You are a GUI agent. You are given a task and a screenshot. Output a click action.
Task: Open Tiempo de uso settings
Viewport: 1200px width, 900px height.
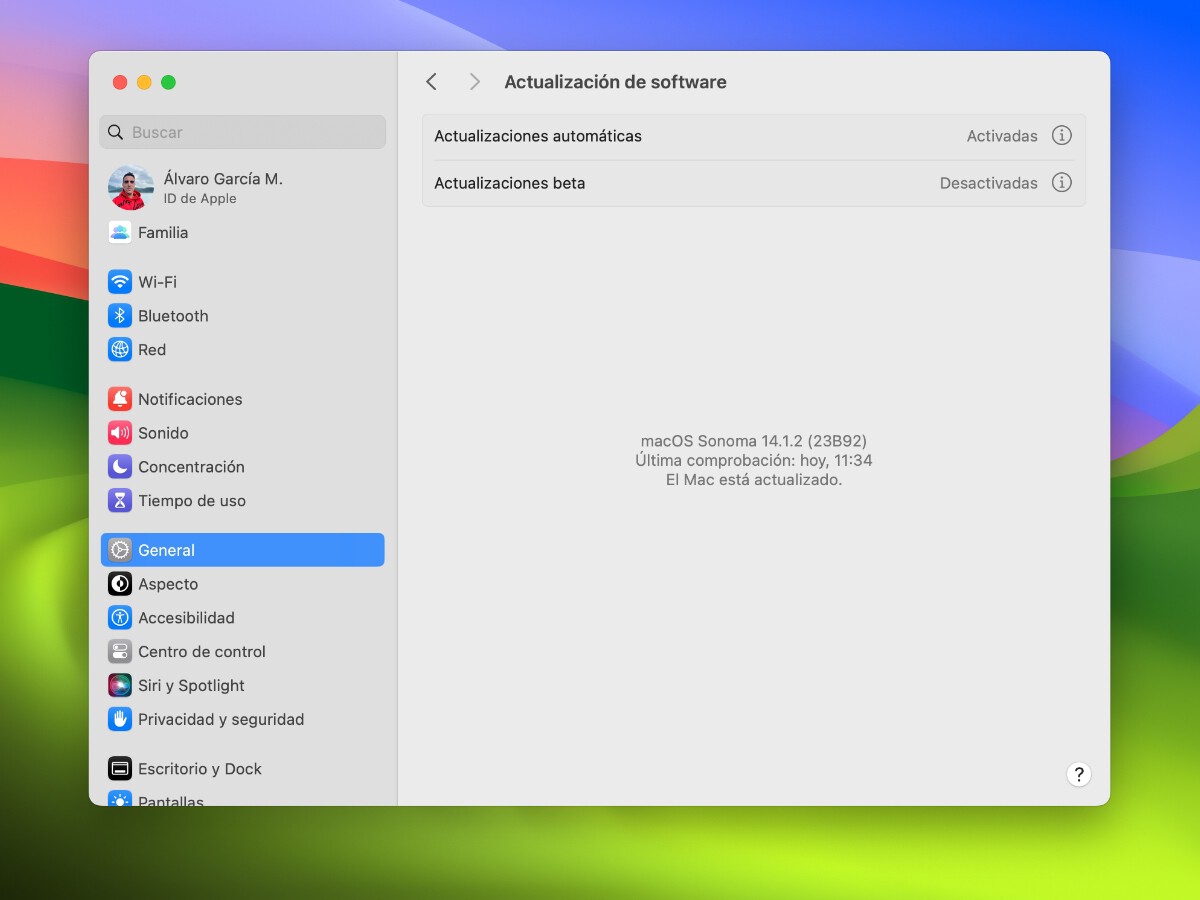[x=119, y=500]
